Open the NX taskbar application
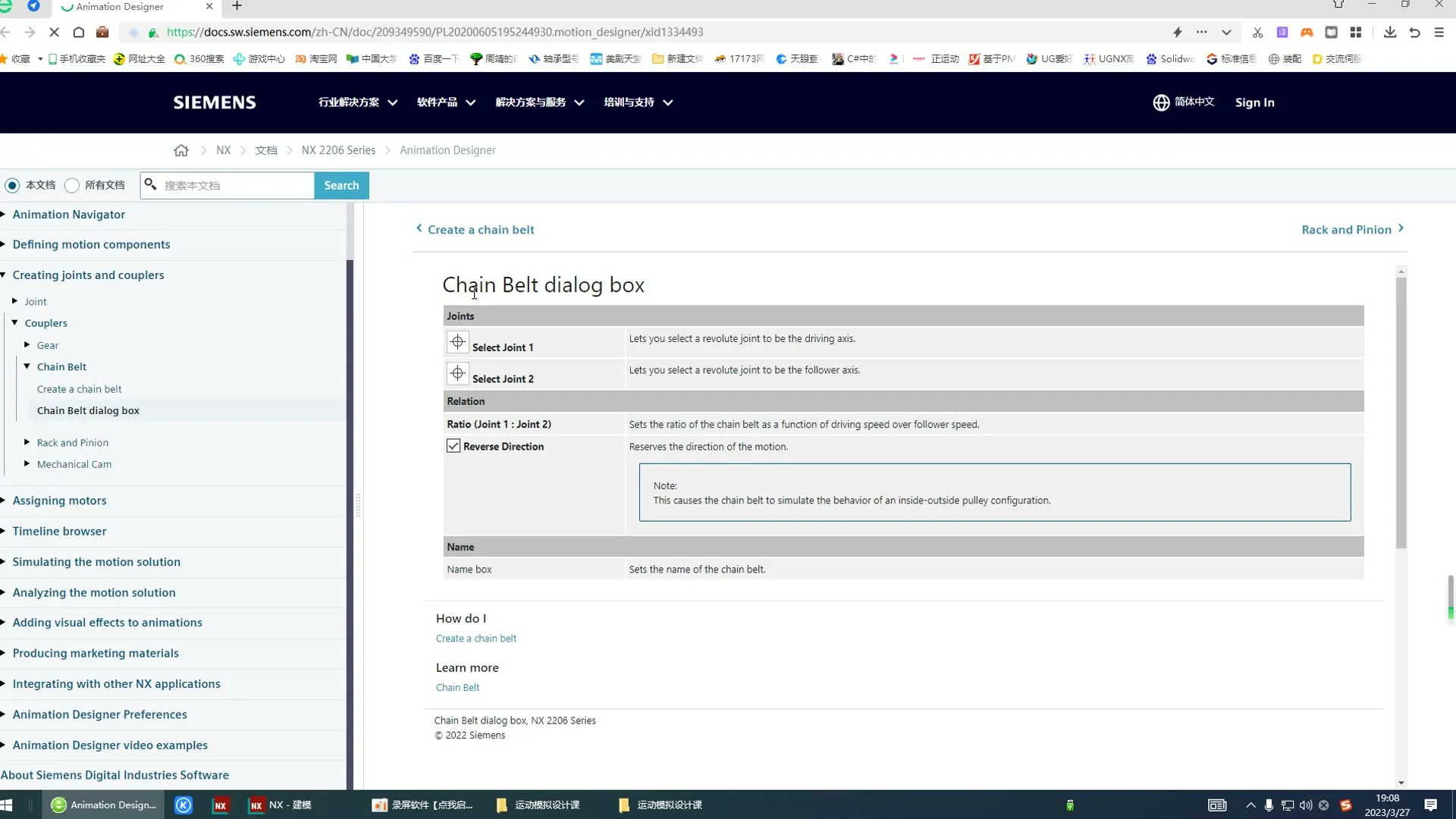Image resolution: width=1456 pixels, height=819 pixels. (x=281, y=805)
